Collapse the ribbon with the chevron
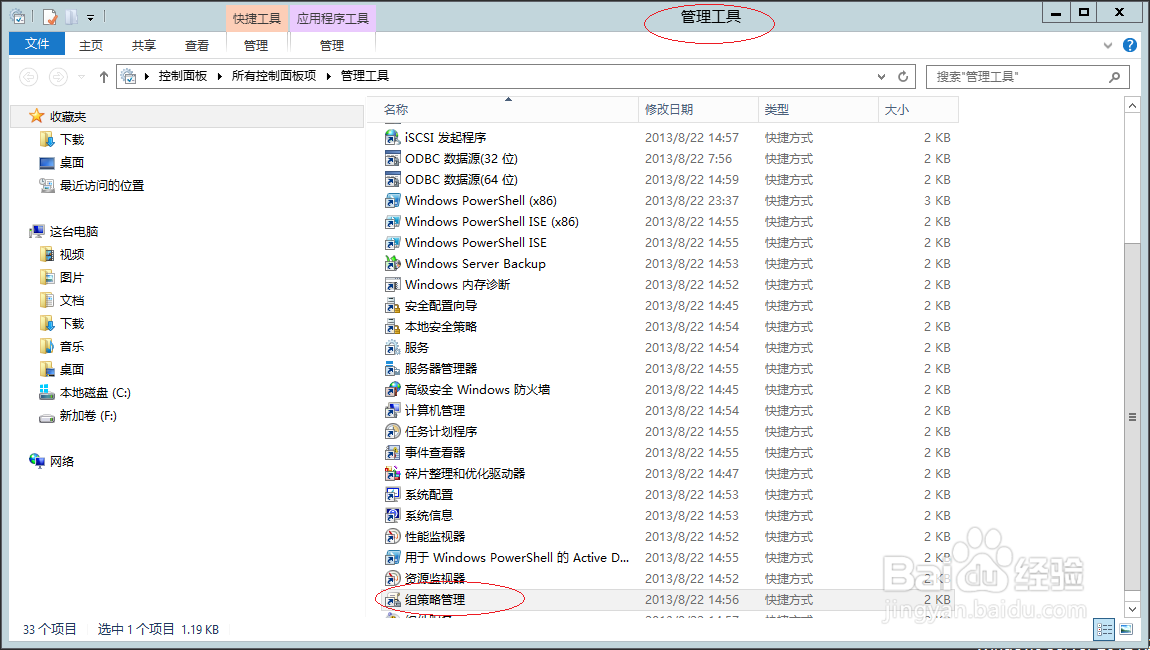 coord(1110,44)
